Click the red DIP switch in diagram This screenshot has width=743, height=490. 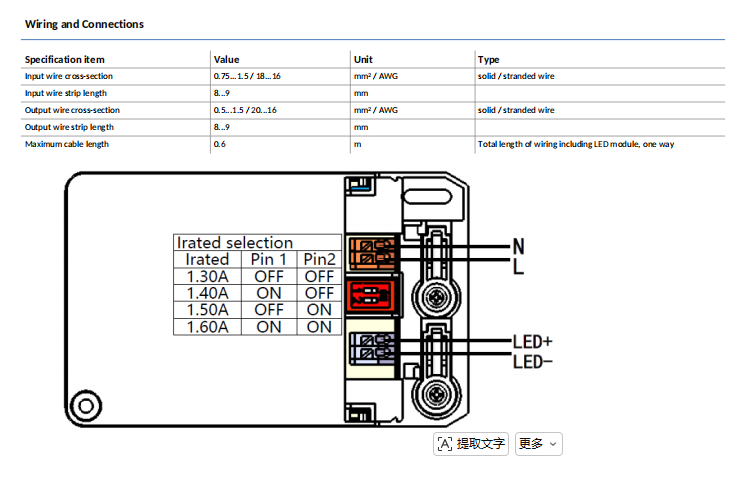coord(371,295)
